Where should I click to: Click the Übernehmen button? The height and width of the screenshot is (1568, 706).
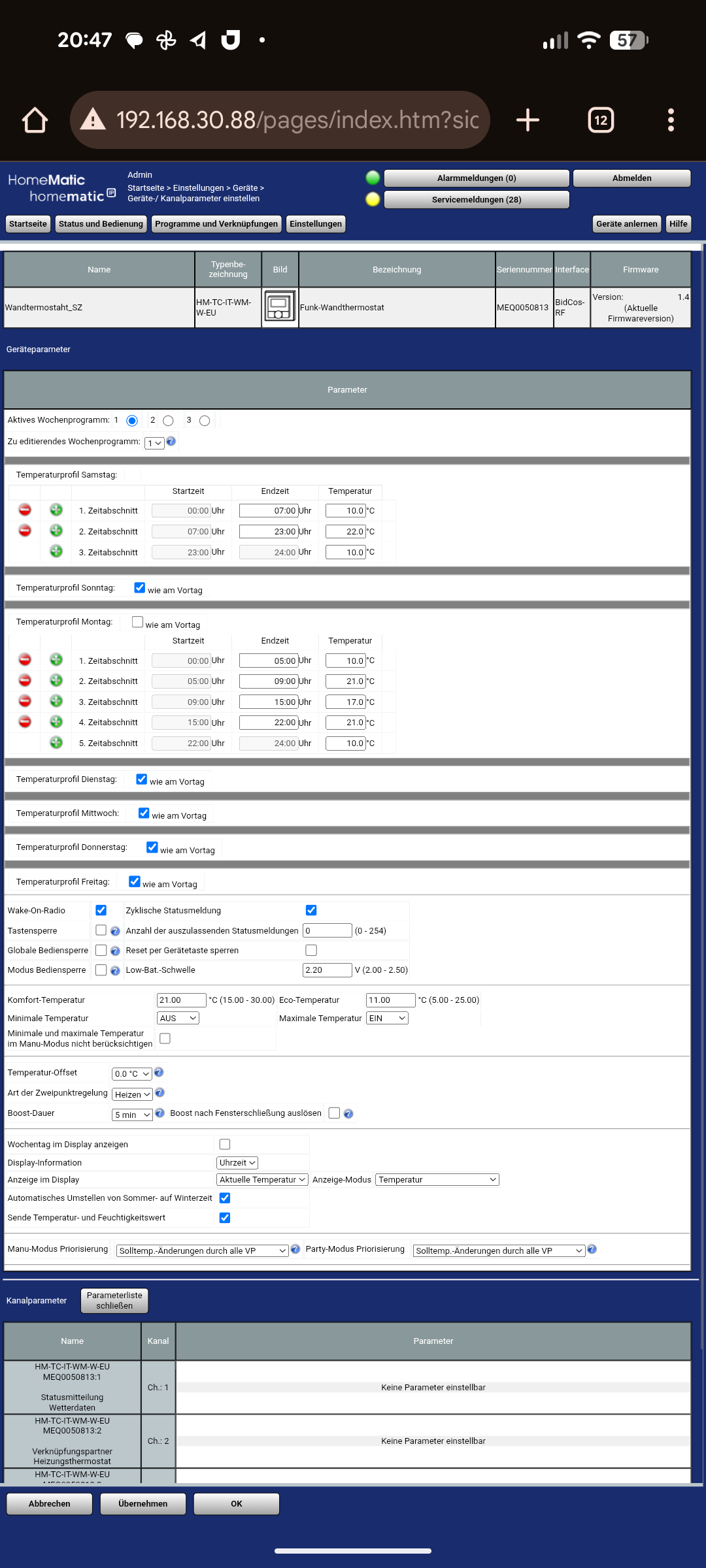tap(143, 1504)
